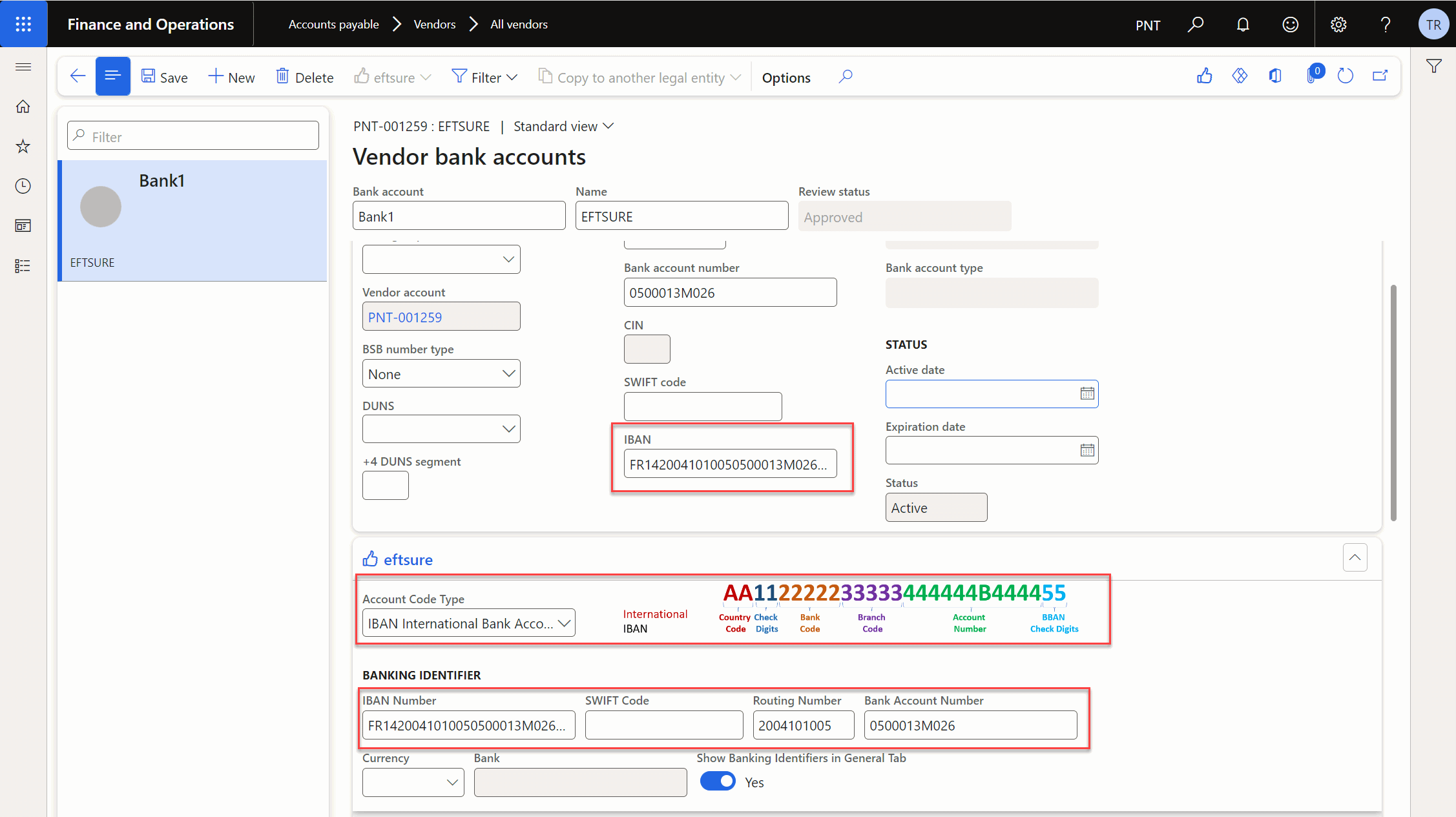Click the Vendors breadcrumb

click(435, 25)
